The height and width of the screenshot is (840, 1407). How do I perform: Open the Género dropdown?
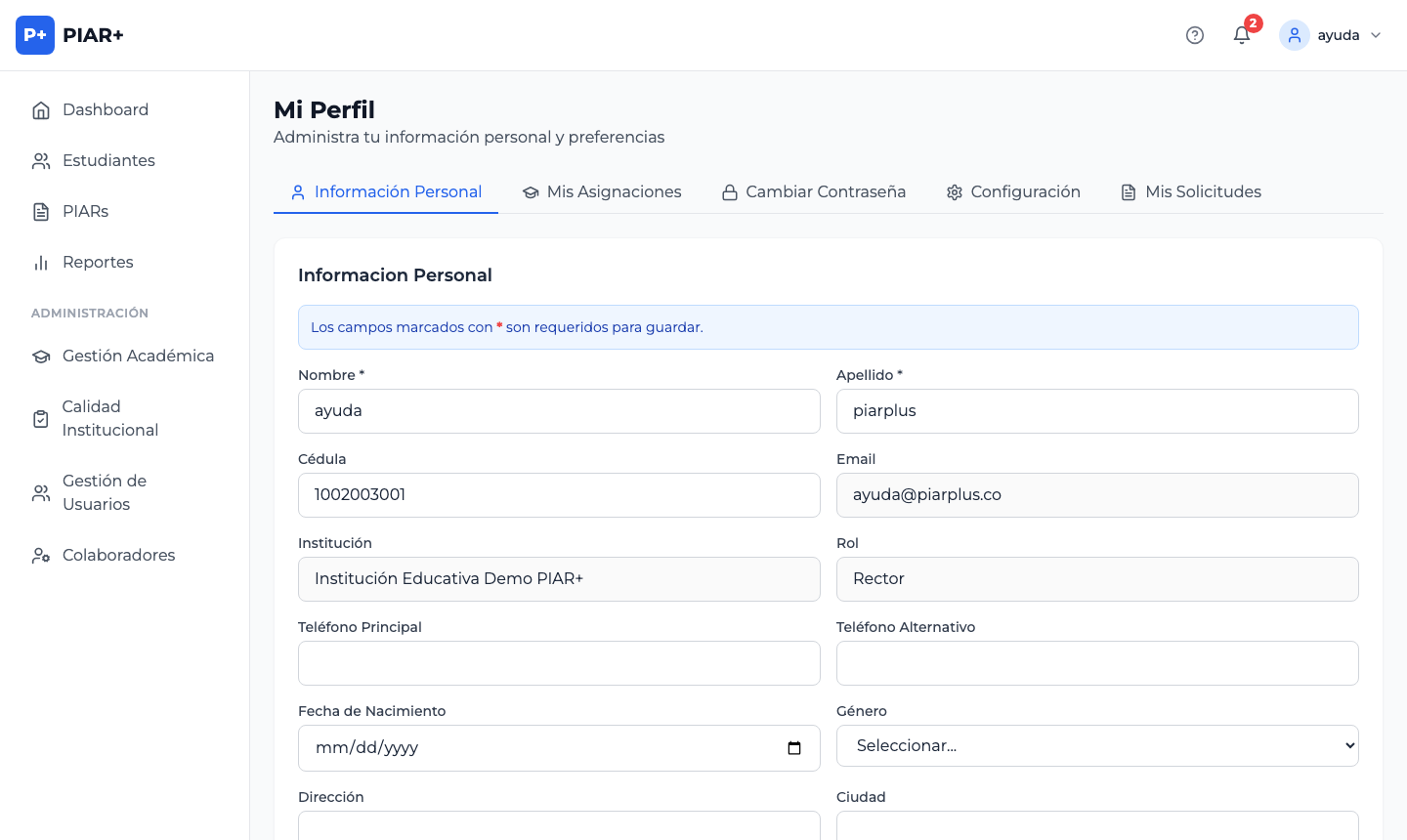pyautogui.click(x=1096, y=746)
